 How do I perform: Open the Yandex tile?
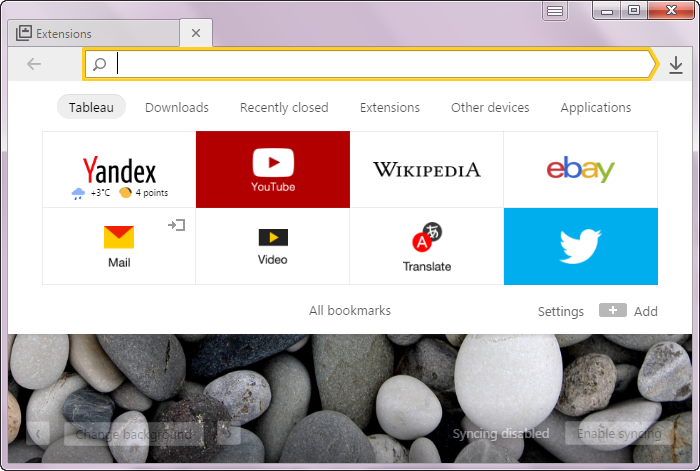tap(119, 170)
